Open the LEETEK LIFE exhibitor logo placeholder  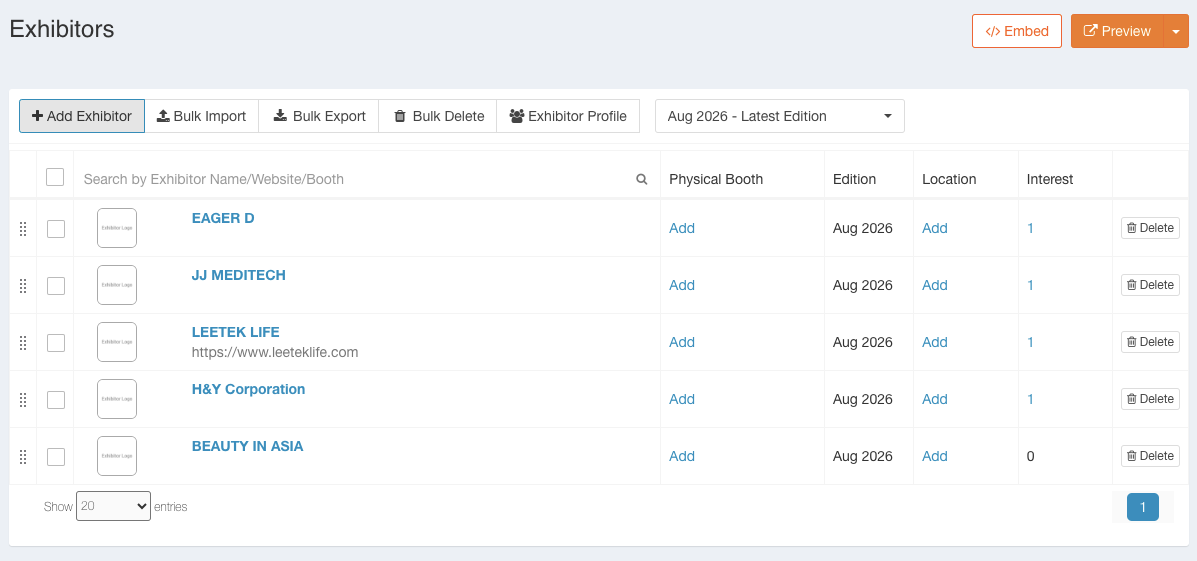(x=117, y=342)
